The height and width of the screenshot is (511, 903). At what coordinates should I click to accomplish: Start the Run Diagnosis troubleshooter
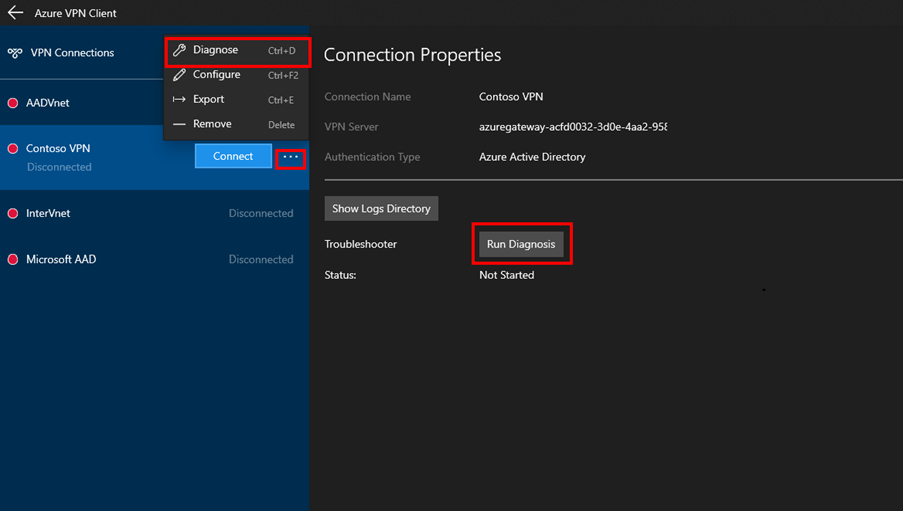pos(521,244)
